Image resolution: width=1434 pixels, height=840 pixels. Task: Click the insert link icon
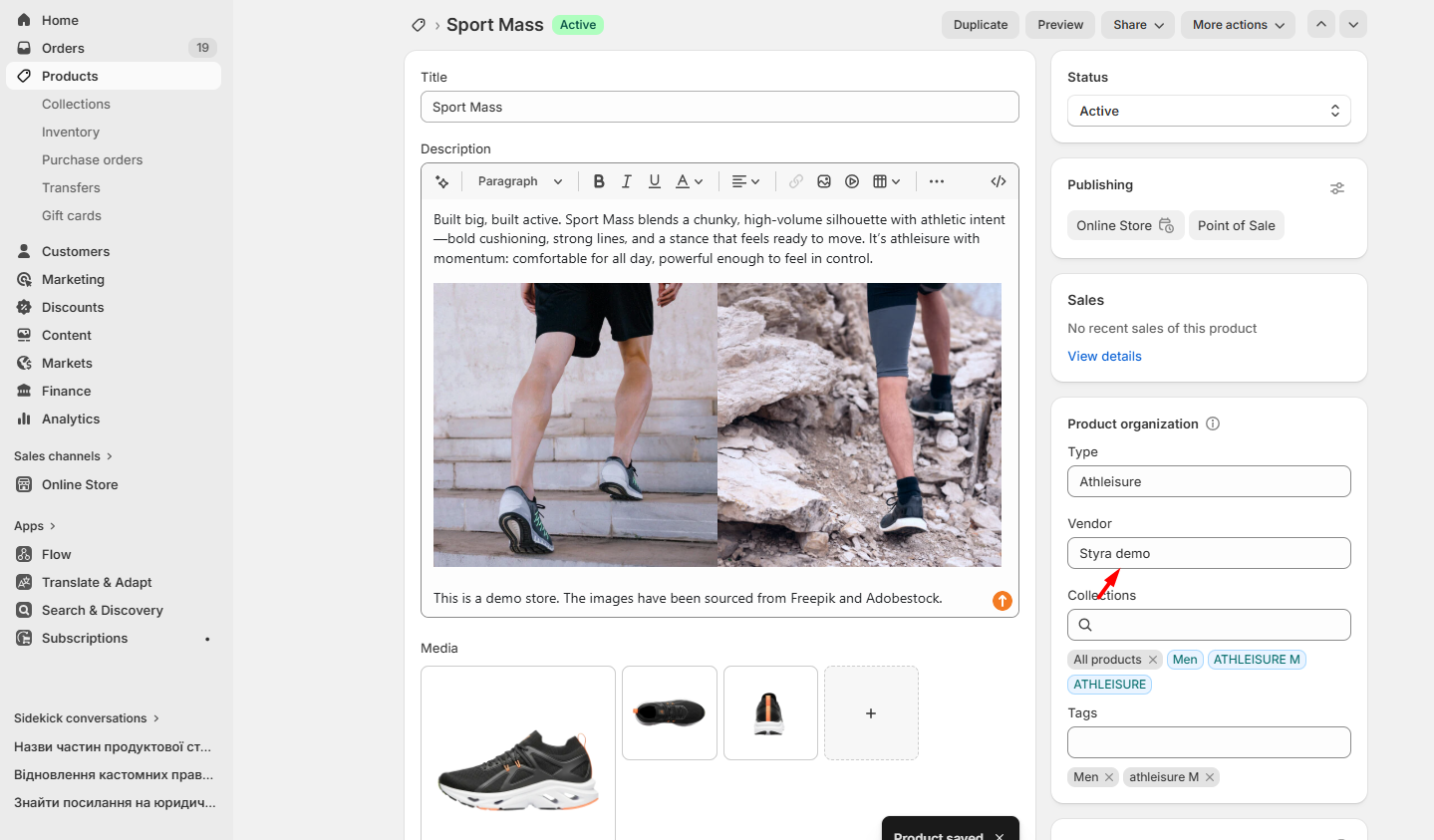coord(796,181)
